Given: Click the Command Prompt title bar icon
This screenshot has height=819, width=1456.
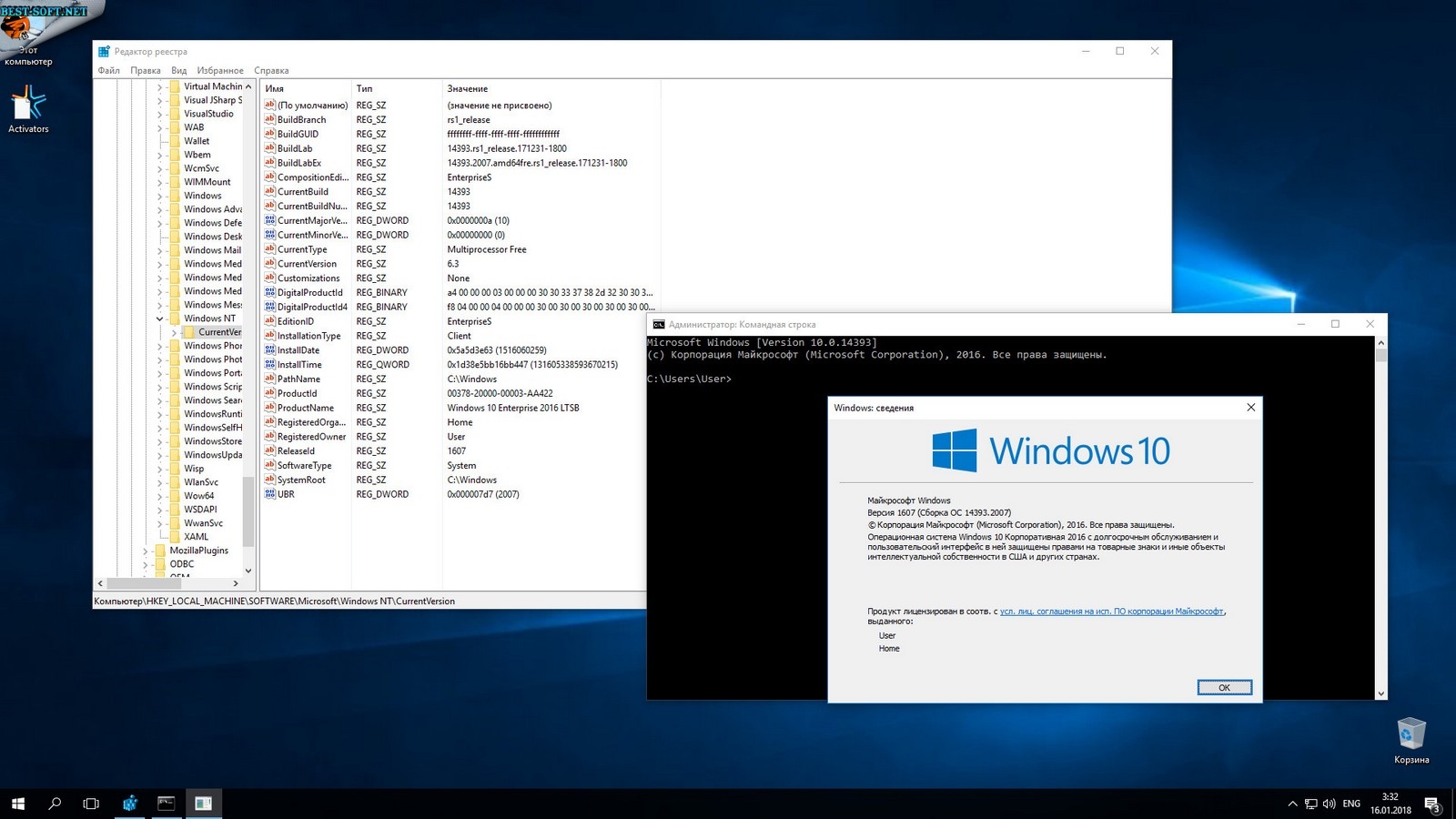Looking at the screenshot, I should tap(659, 324).
